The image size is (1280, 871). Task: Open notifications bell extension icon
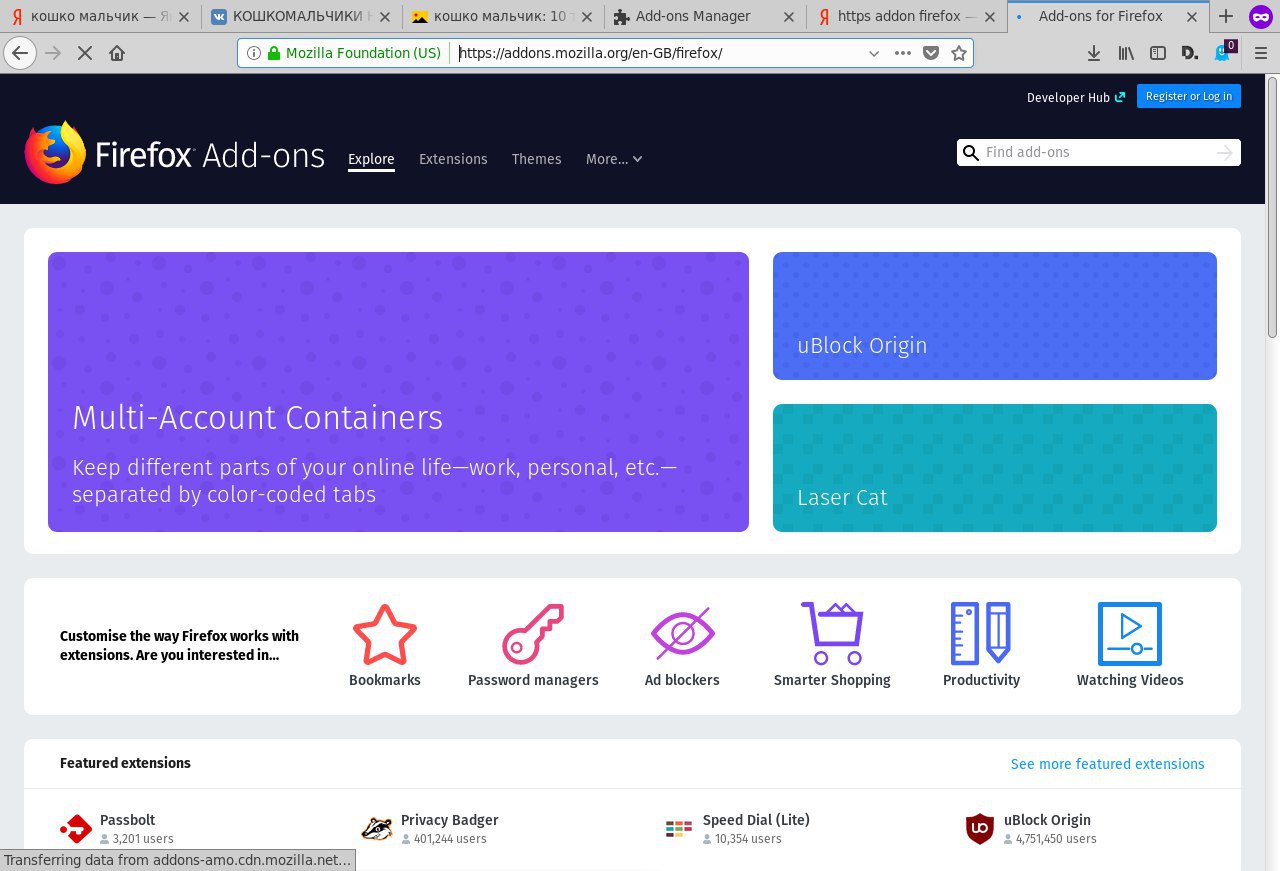1222,52
